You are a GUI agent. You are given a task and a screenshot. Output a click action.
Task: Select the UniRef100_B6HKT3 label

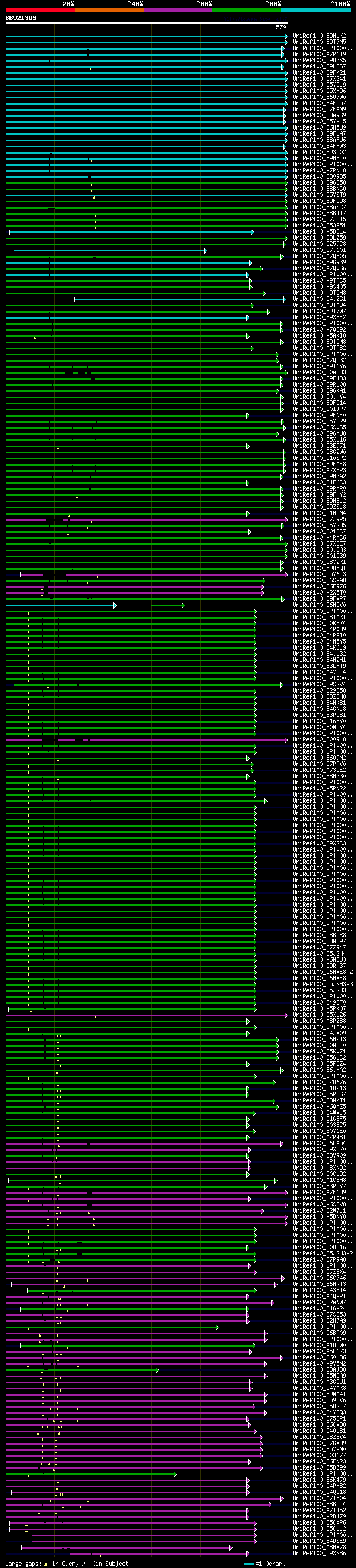319,1284
